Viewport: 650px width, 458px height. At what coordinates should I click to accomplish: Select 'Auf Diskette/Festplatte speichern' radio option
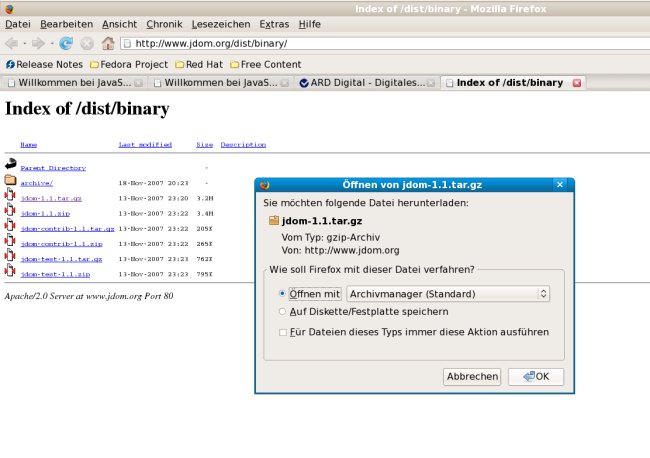[282, 312]
